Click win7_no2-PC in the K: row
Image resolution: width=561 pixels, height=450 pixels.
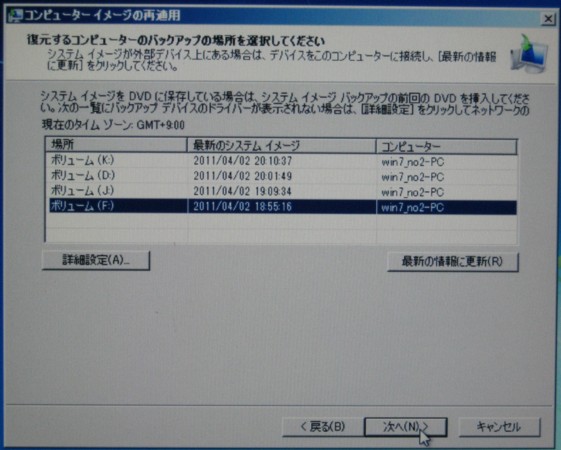tap(413, 162)
